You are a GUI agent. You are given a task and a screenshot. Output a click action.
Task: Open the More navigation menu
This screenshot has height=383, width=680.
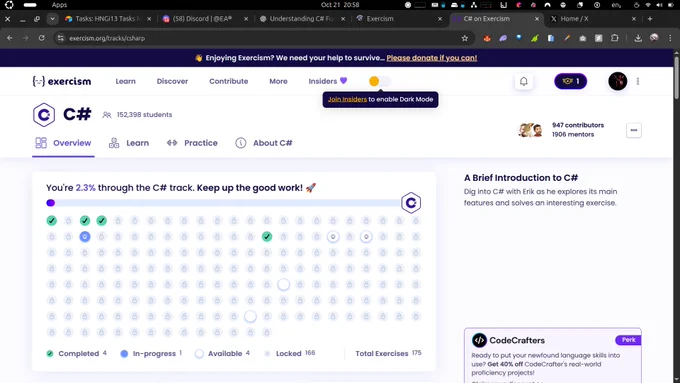coord(278,81)
